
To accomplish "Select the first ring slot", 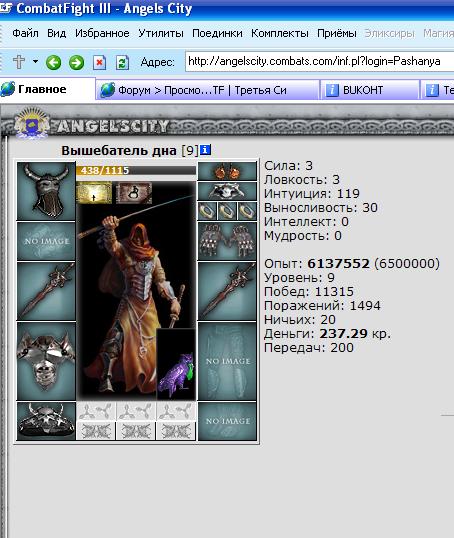I will 207,211.
